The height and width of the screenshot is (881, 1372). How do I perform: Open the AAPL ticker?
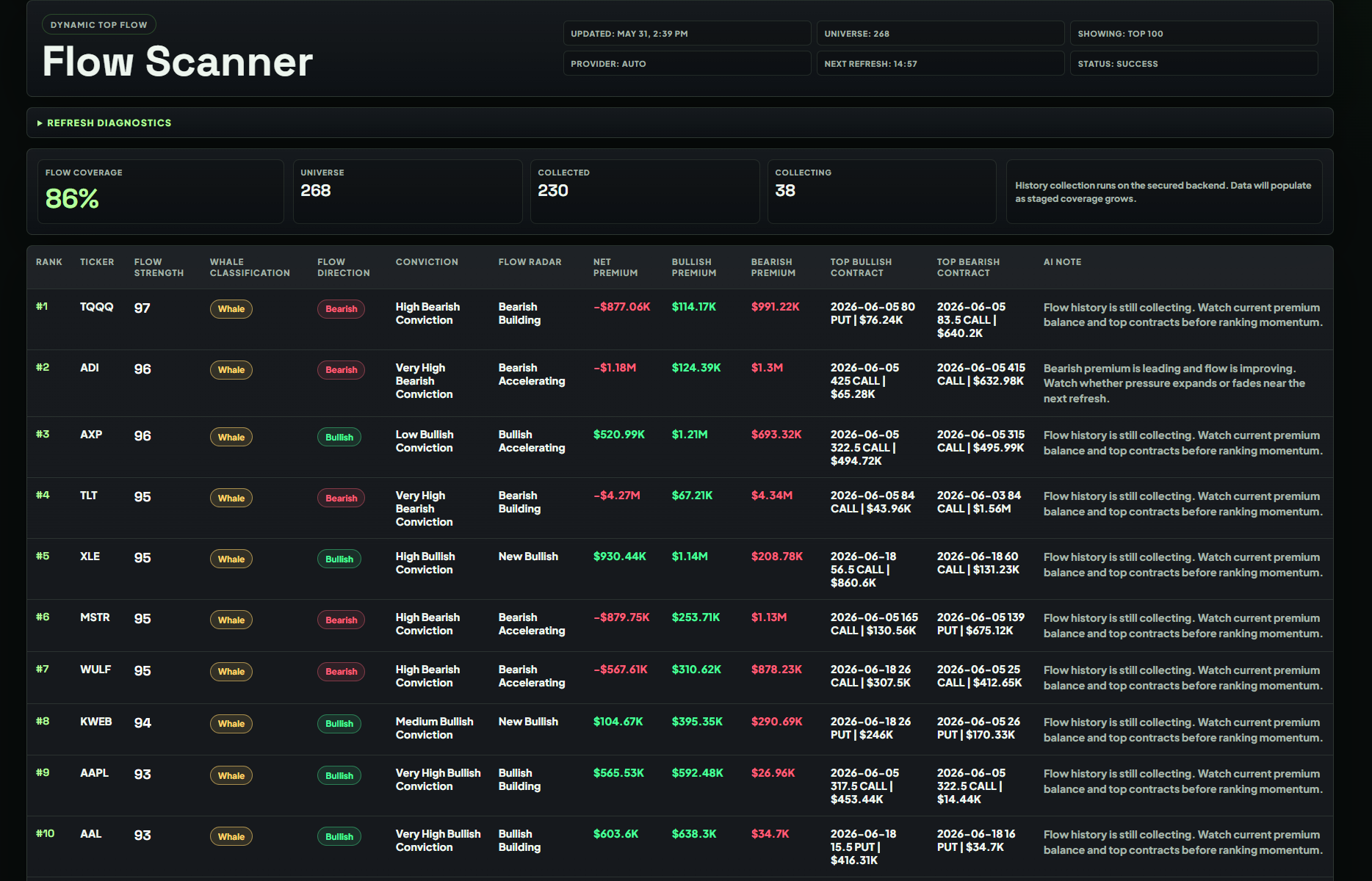94,773
